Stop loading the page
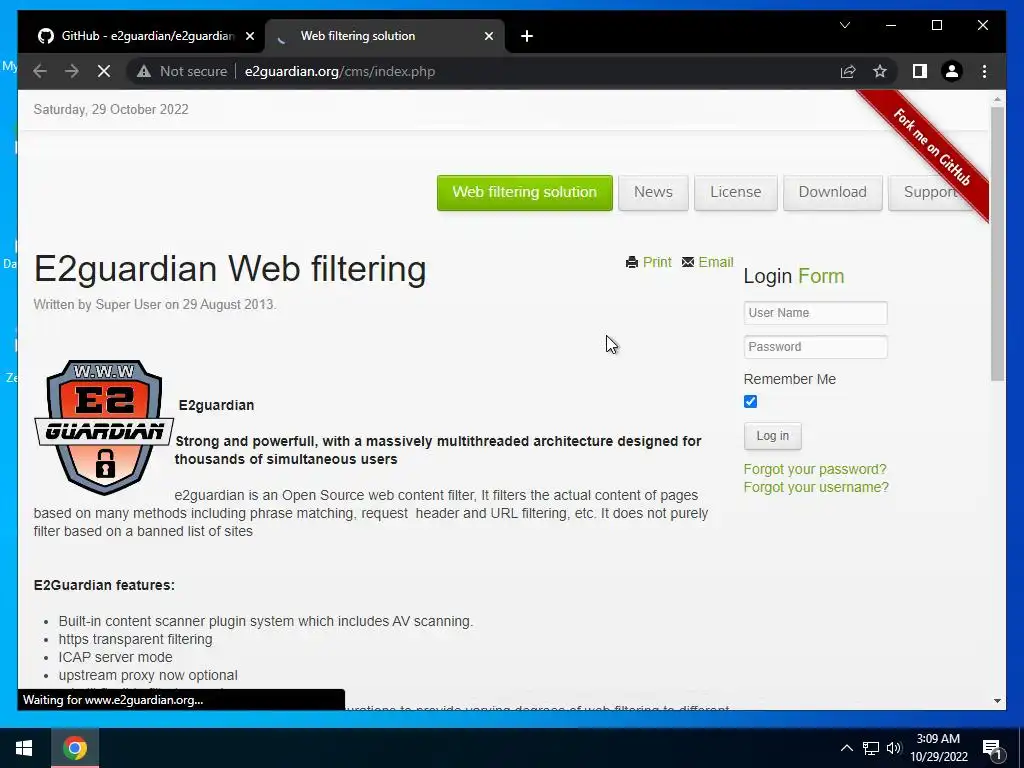Viewport: 1024px width, 768px height. click(x=104, y=71)
